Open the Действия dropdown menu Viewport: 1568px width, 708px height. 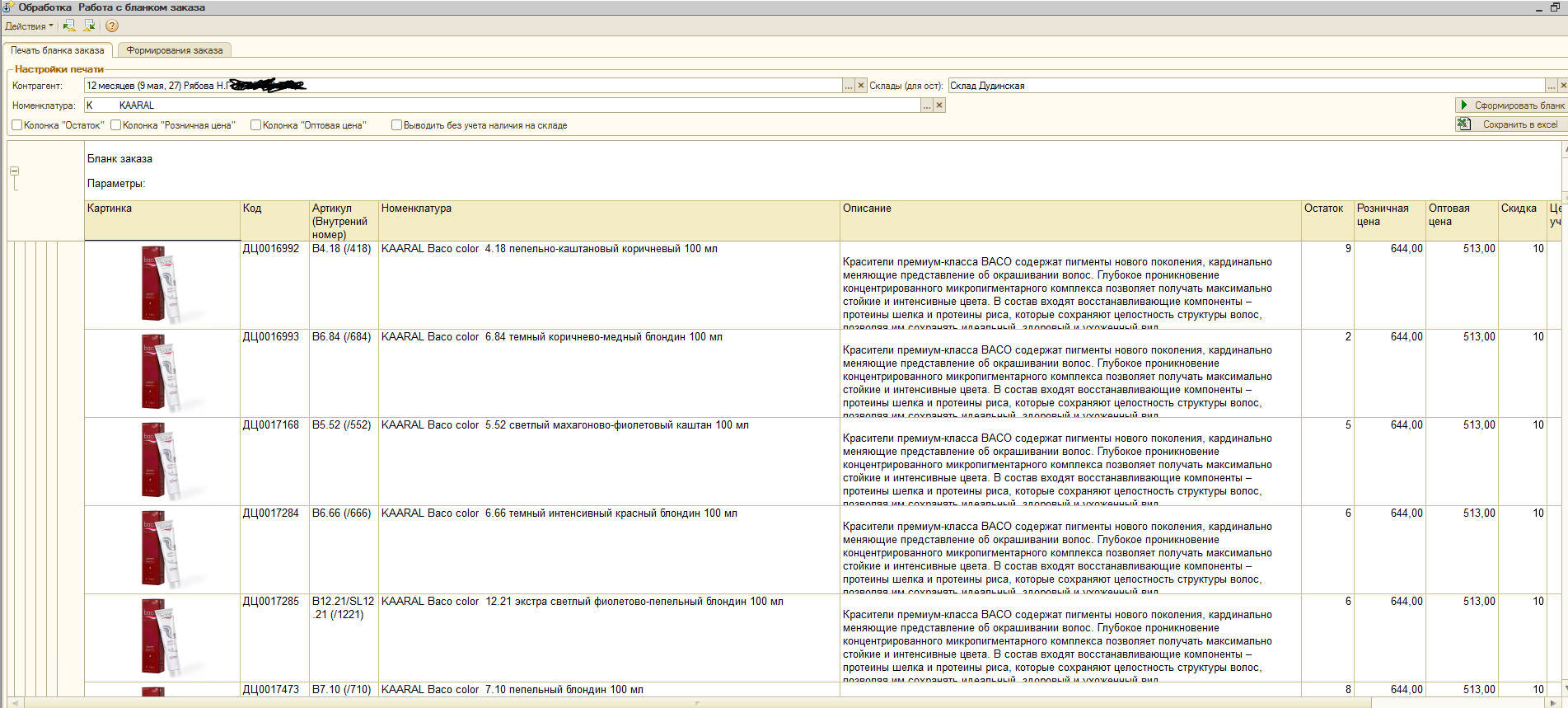click(x=29, y=26)
